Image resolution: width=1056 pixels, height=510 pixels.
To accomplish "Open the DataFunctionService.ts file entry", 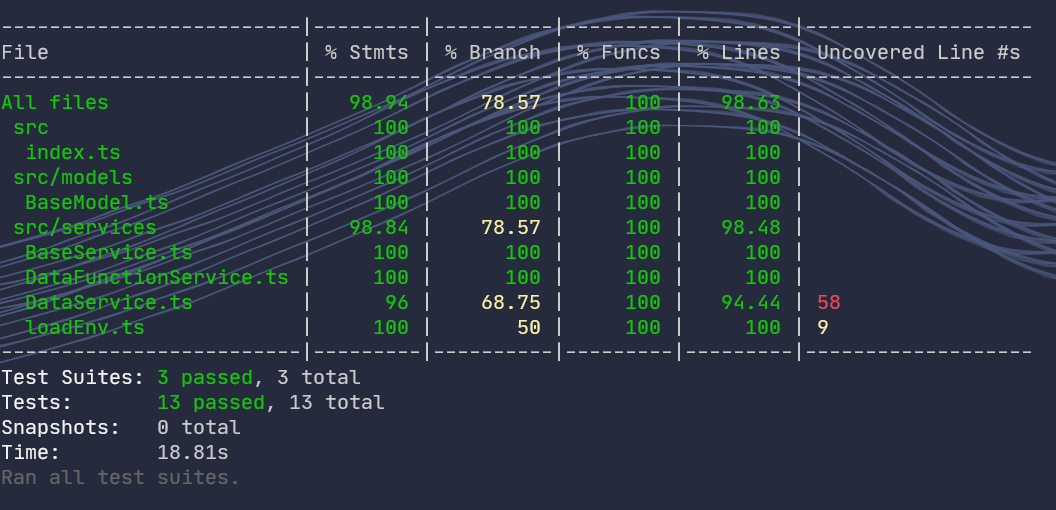I will point(157,277).
